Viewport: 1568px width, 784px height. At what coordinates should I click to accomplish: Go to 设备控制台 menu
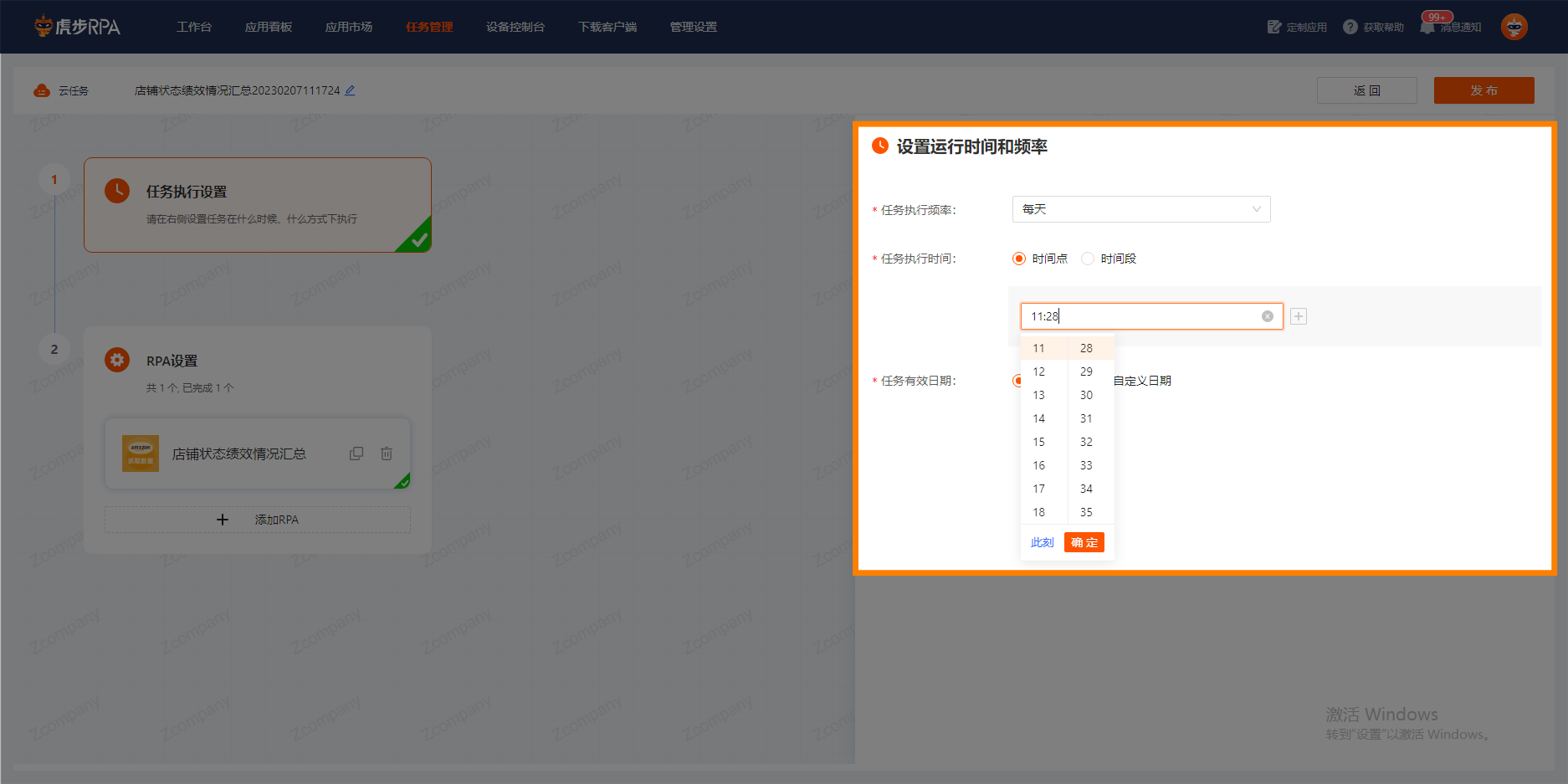coord(515,27)
